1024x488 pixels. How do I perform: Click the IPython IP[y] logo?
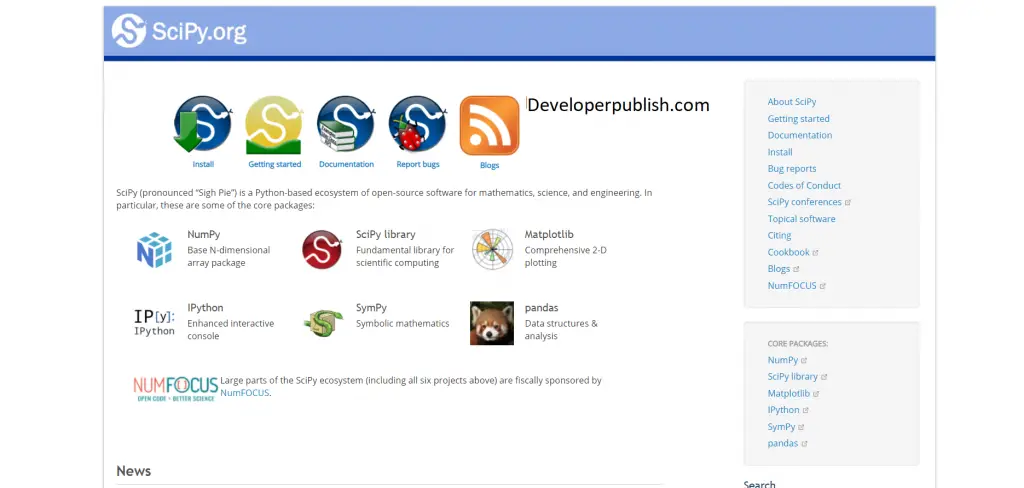click(x=154, y=322)
